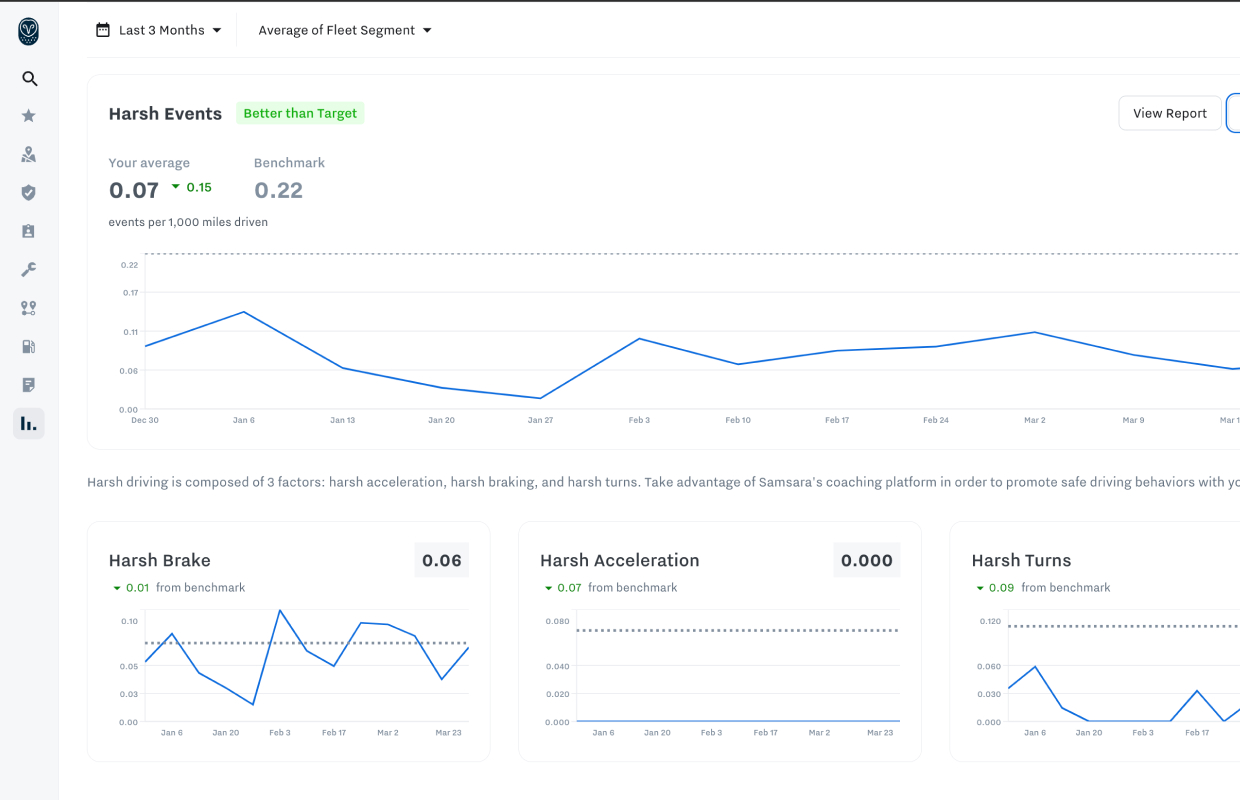Open the maintenance wrench icon

pos(29,270)
